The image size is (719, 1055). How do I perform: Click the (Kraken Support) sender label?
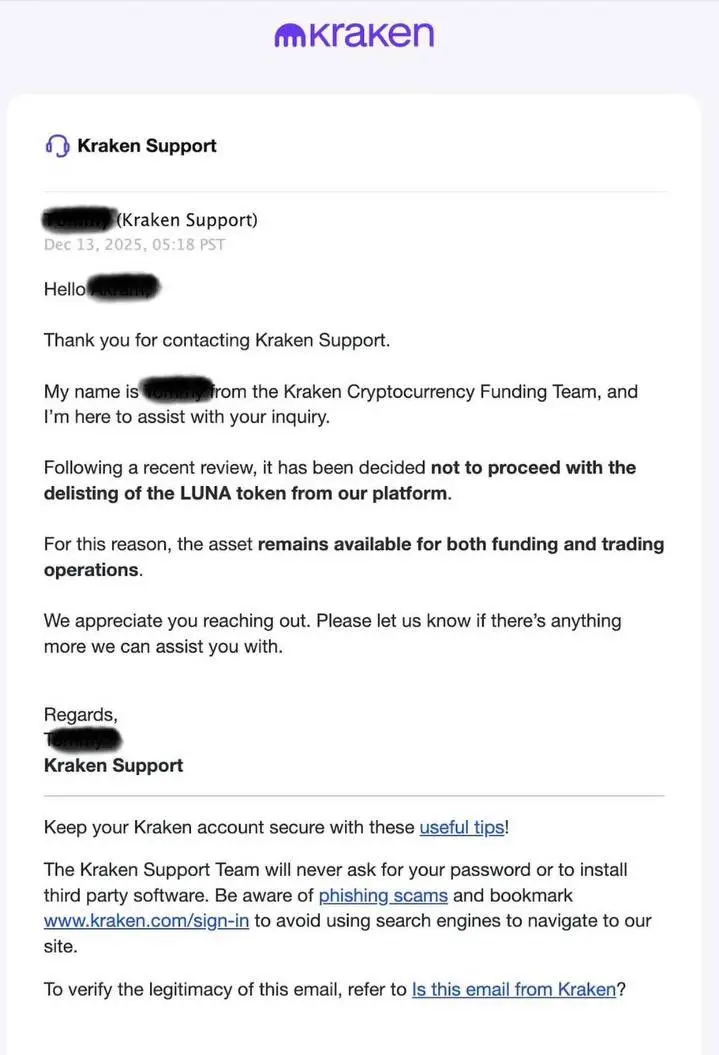click(187, 220)
